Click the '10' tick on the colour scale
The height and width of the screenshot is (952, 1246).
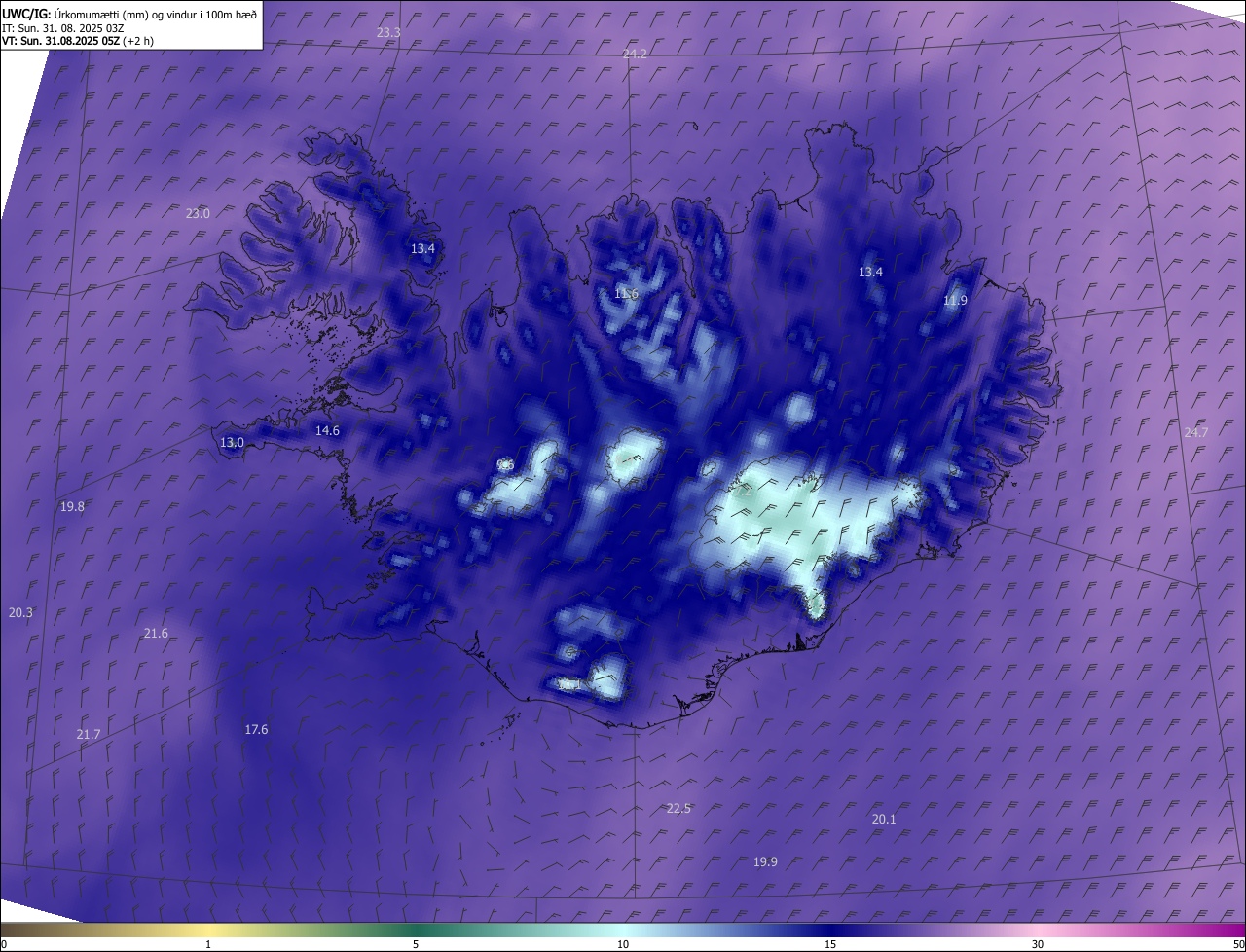[x=623, y=944]
